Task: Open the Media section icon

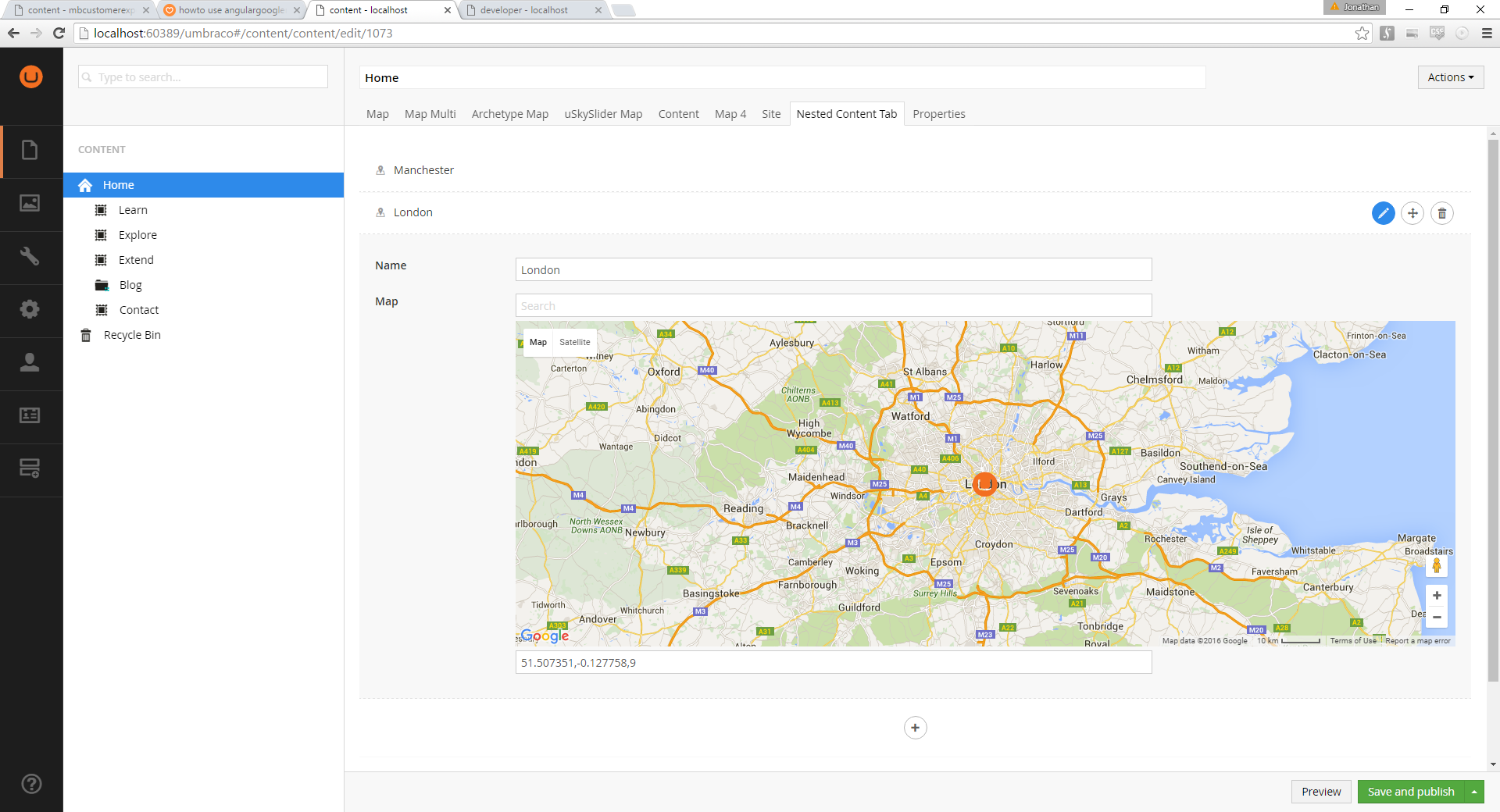Action: (30, 203)
